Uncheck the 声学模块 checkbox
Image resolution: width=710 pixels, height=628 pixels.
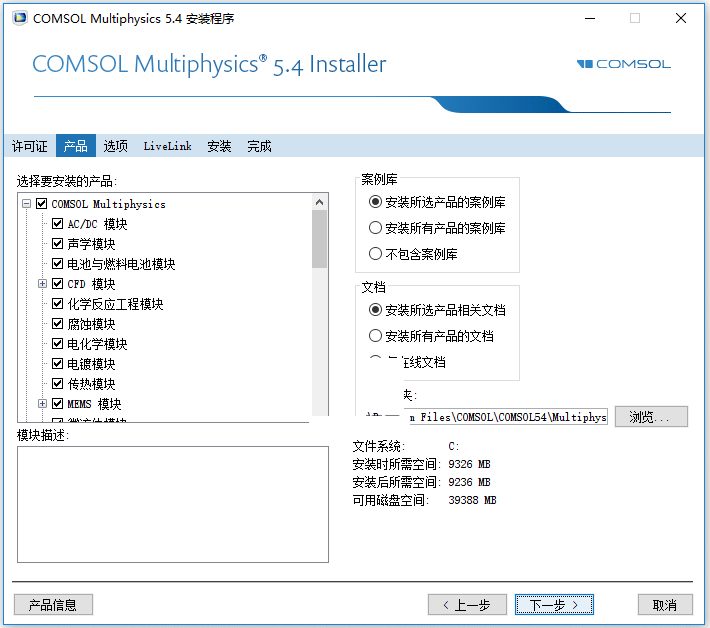coord(58,244)
